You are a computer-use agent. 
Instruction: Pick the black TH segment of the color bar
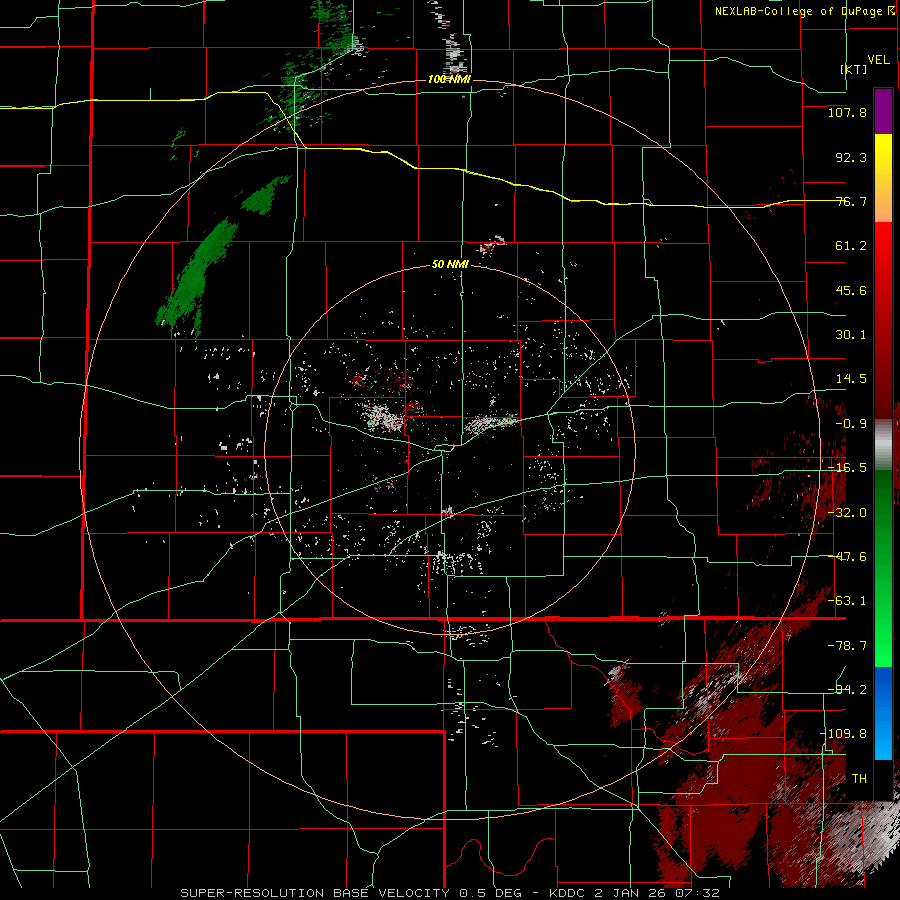(883, 779)
